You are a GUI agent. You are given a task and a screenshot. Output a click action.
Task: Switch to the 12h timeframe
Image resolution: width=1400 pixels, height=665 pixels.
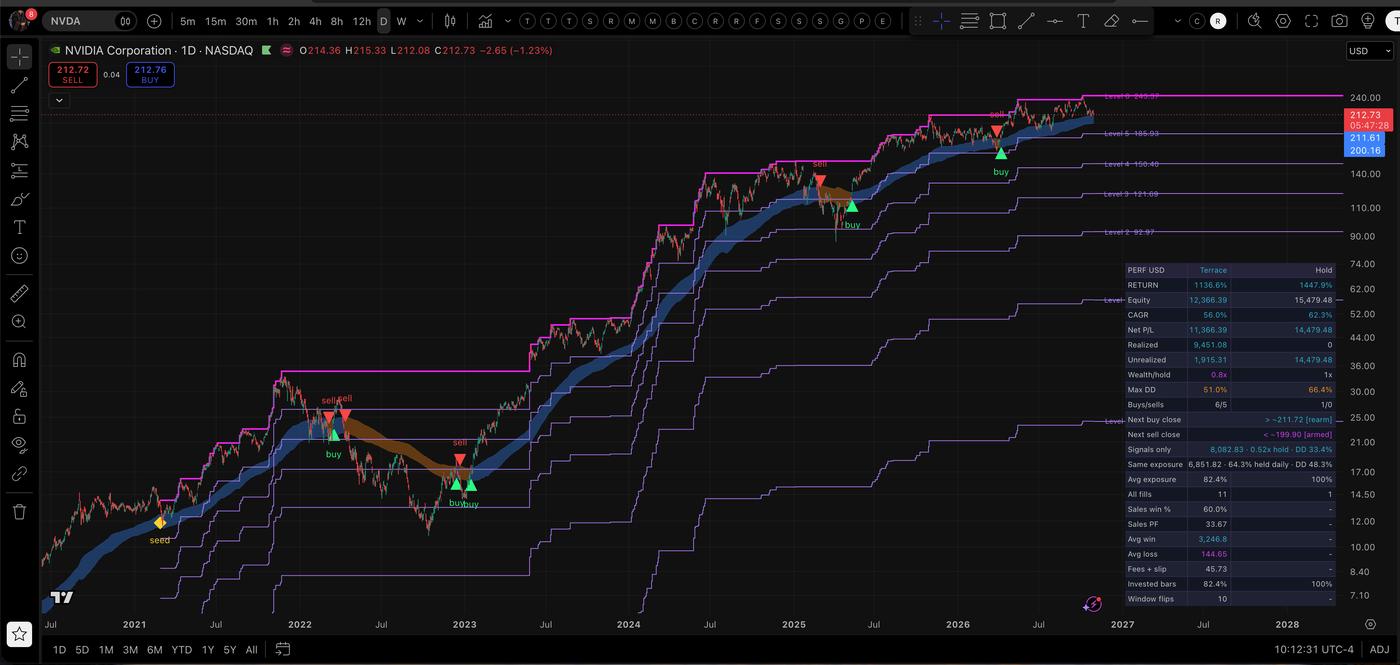coord(362,21)
